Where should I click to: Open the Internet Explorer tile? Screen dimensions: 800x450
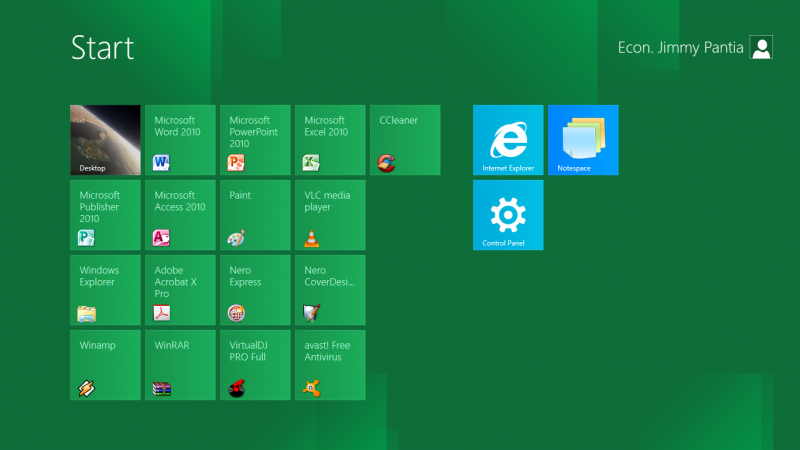(508, 140)
